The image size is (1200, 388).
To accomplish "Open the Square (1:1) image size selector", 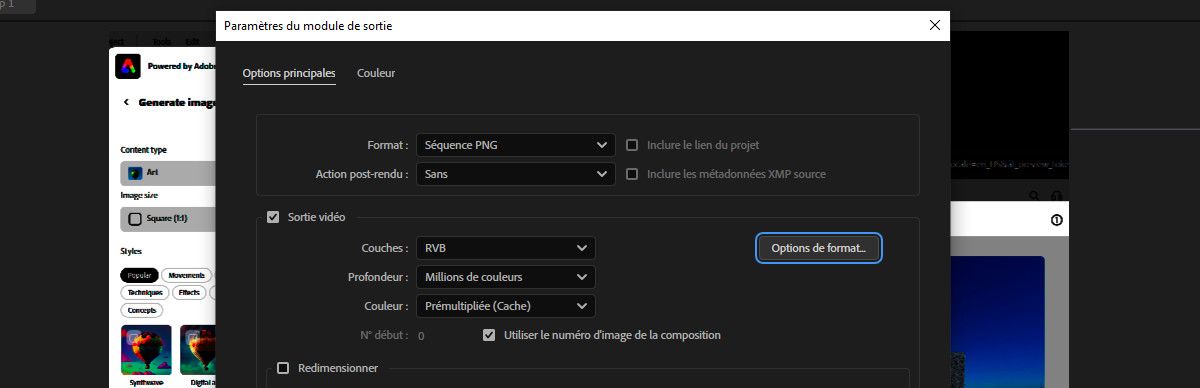I will pos(168,218).
